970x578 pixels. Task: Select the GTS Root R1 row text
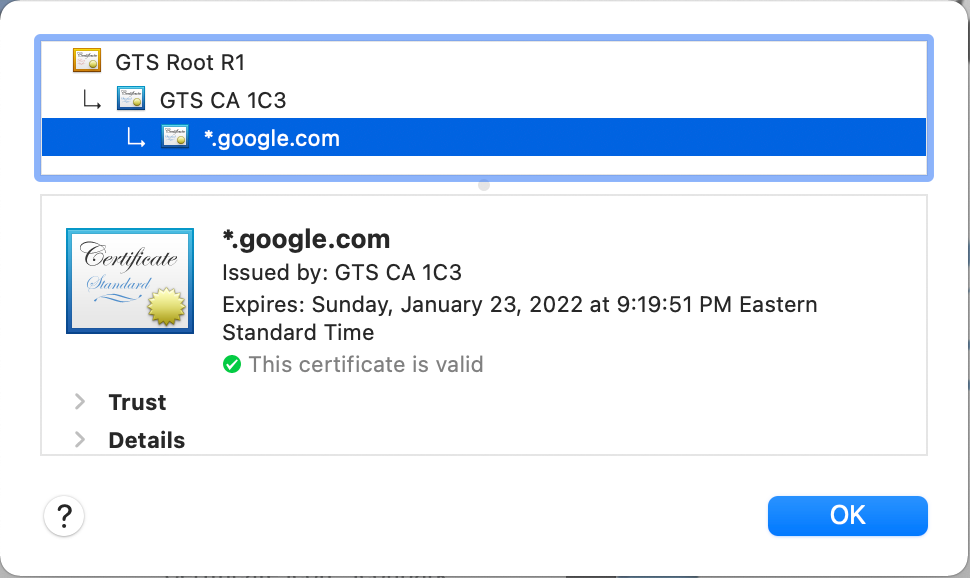click(x=180, y=62)
